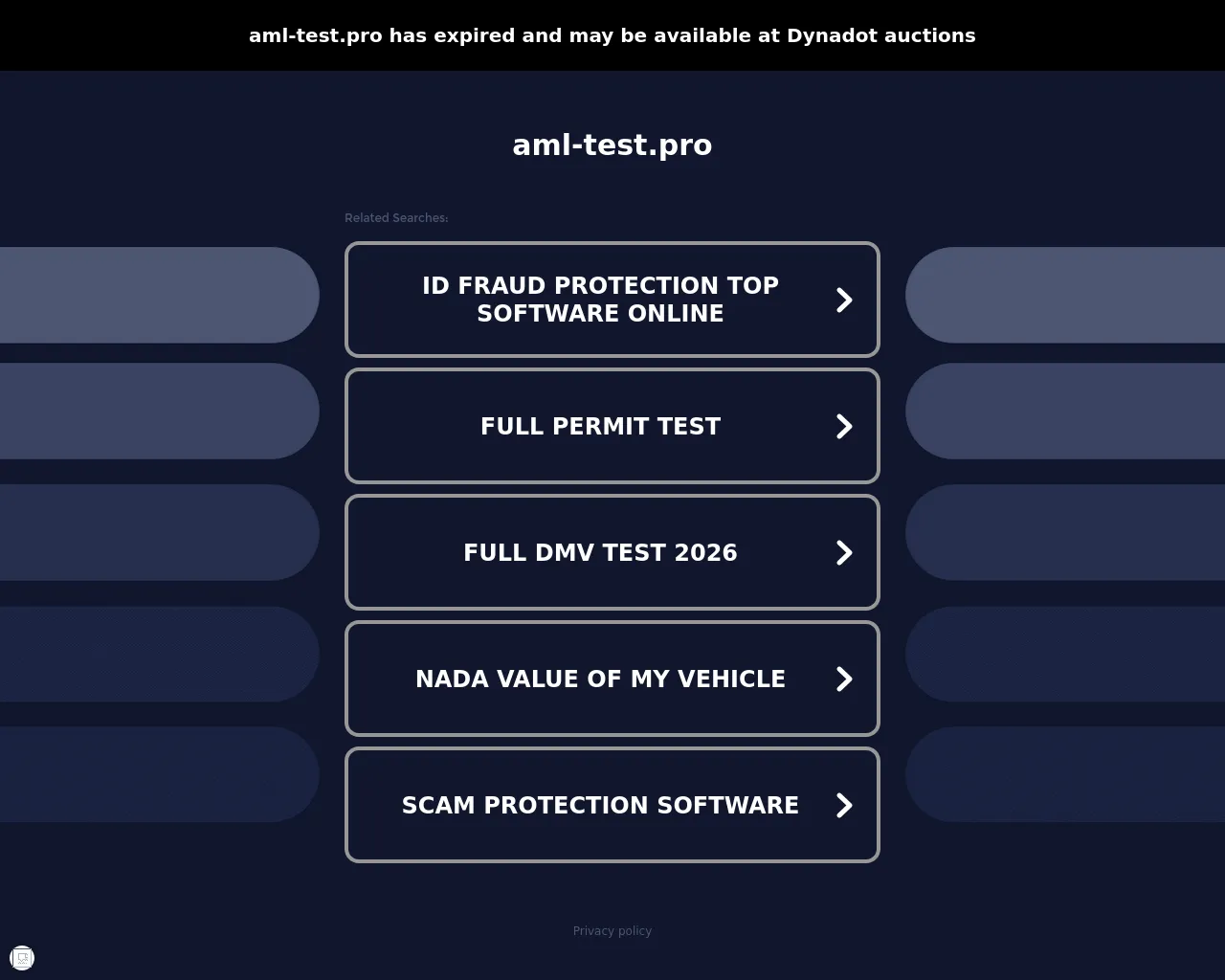The width and height of the screenshot is (1225, 980).
Task: Select the Full DMV Test 2026 link
Action: pos(612,552)
